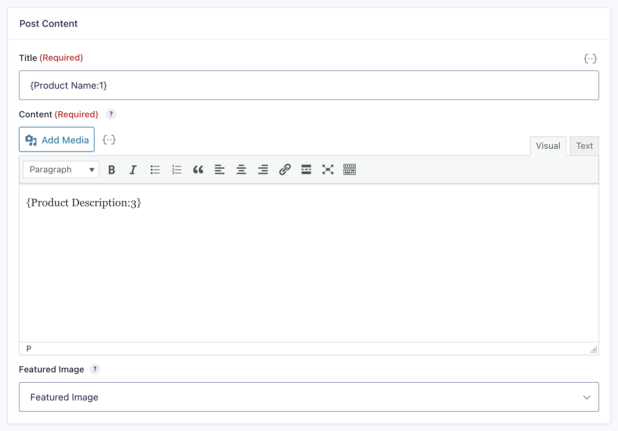Click the Add Media button

pyautogui.click(x=57, y=139)
